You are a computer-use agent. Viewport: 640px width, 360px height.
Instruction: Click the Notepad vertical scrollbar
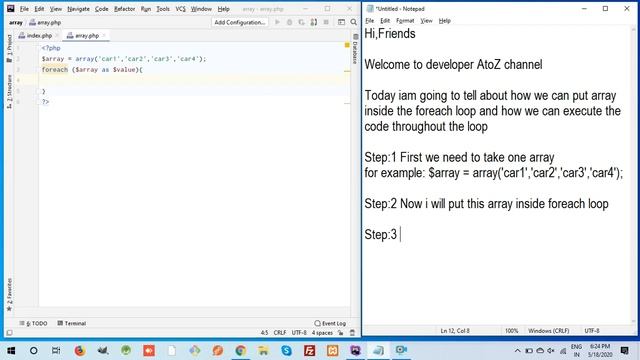click(x=634, y=175)
